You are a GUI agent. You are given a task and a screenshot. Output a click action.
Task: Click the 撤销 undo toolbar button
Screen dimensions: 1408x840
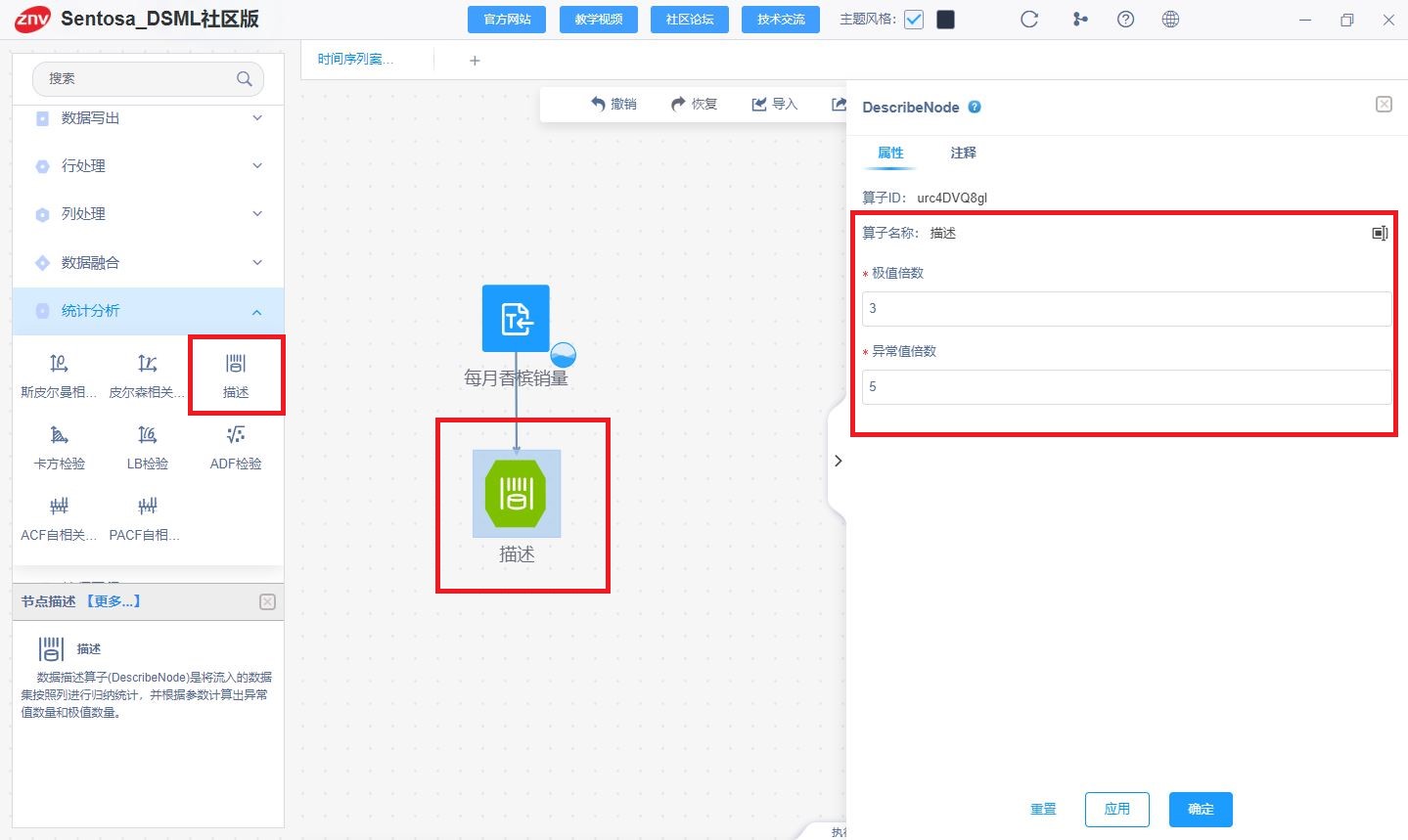point(614,104)
